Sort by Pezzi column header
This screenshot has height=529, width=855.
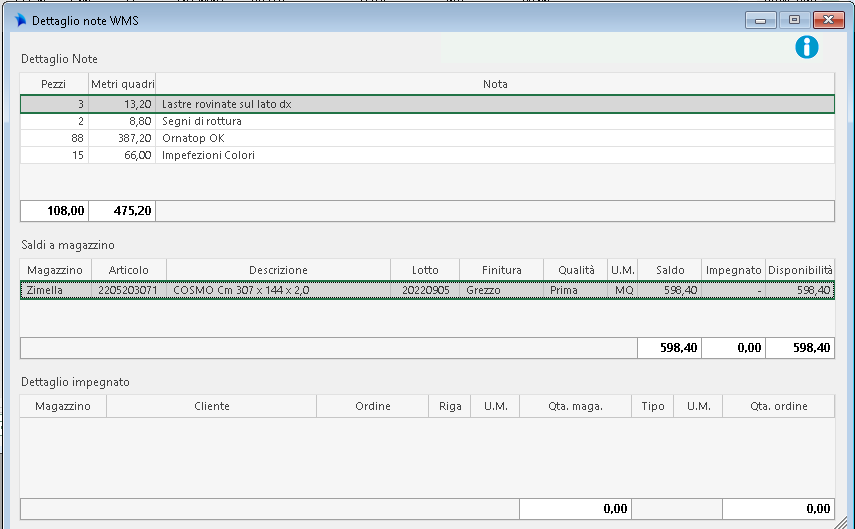pyautogui.click(x=54, y=84)
